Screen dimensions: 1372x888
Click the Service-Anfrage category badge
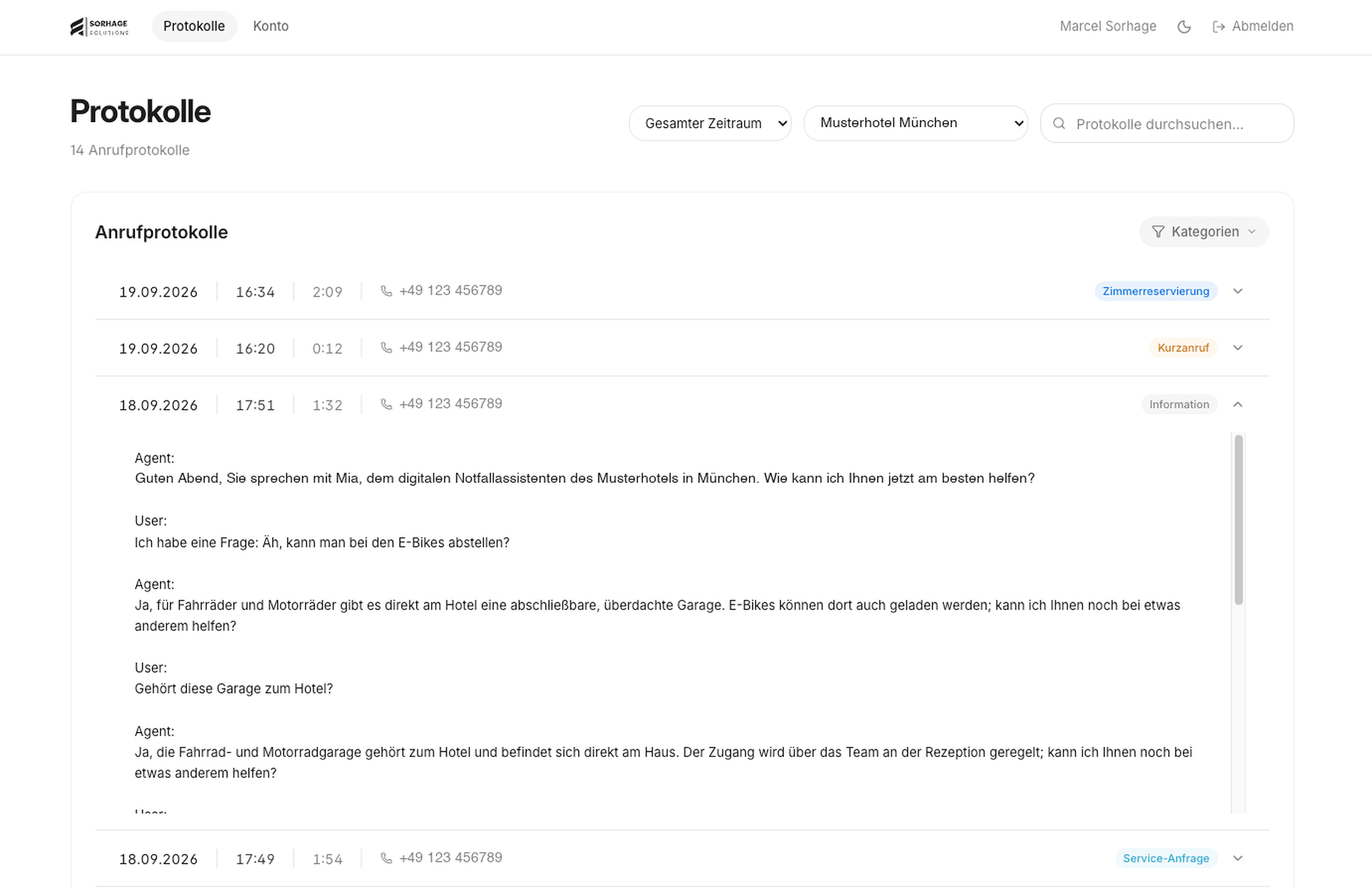coord(1166,858)
